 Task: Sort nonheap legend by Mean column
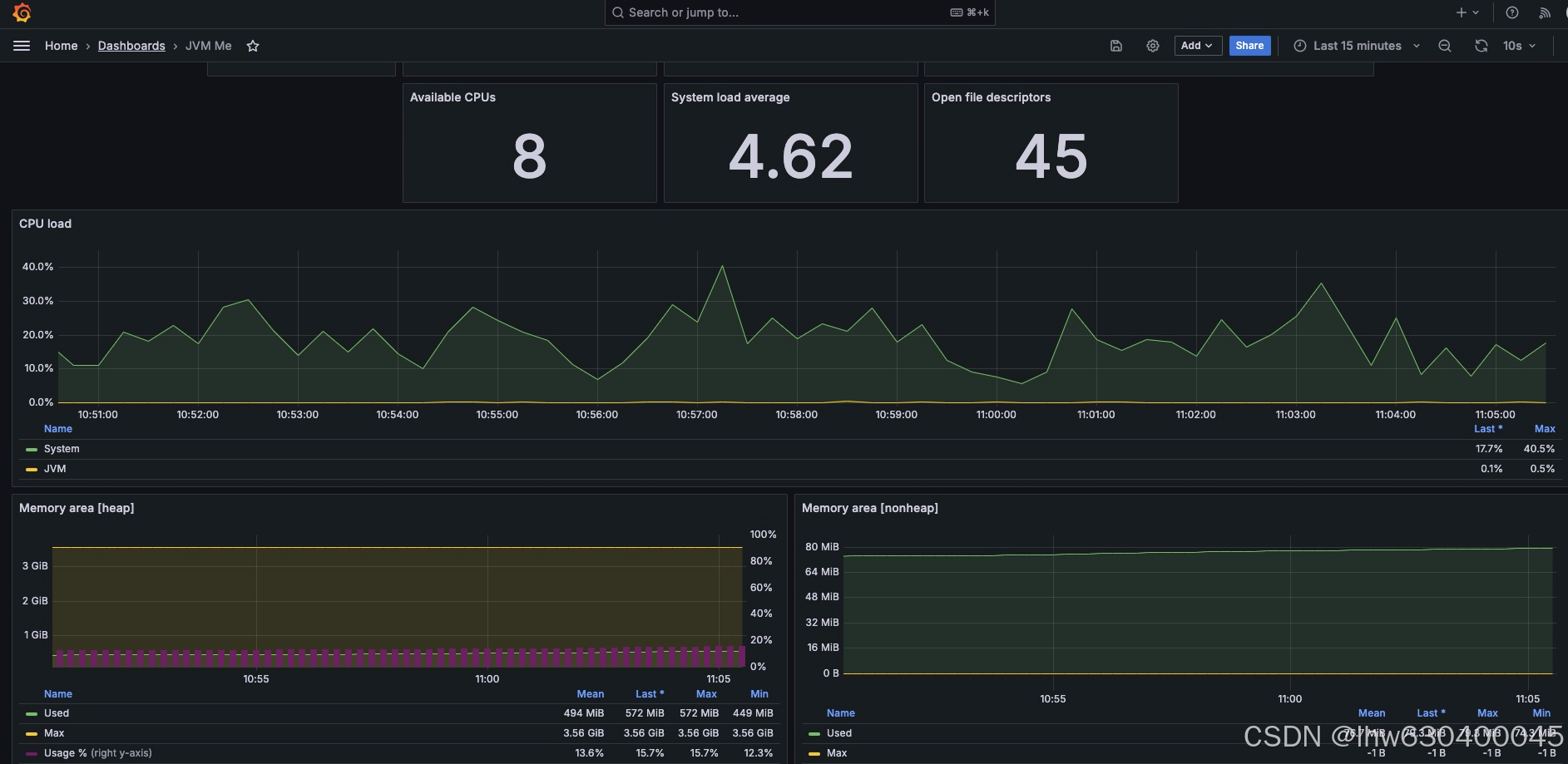click(x=1372, y=713)
